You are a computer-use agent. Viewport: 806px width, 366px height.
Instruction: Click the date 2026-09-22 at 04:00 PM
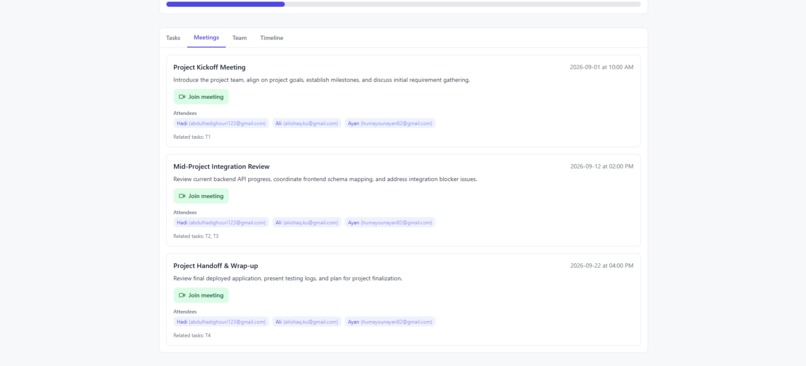click(602, 266)
